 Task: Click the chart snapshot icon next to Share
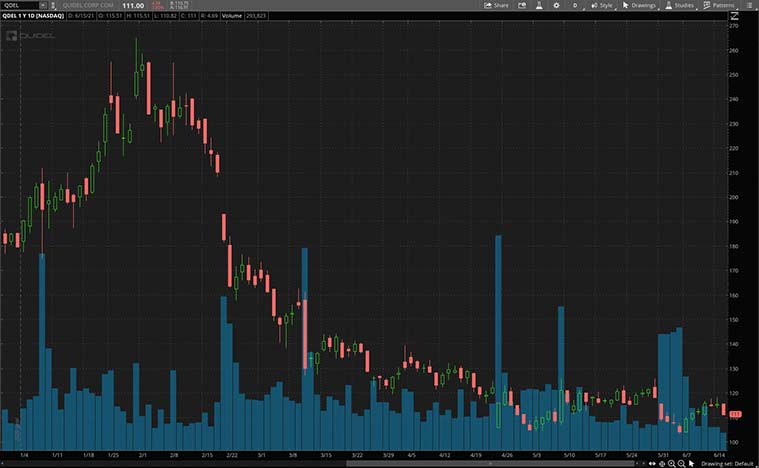520,5
